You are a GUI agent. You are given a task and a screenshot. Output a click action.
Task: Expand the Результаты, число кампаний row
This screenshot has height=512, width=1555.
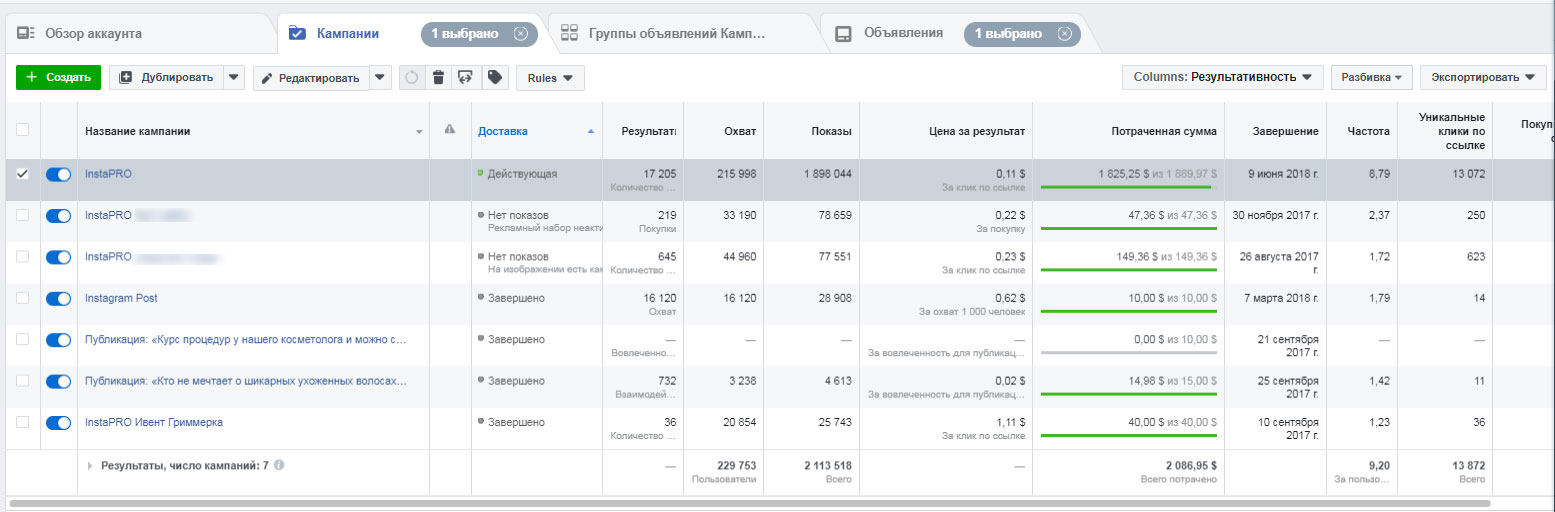tap(91, 465)
